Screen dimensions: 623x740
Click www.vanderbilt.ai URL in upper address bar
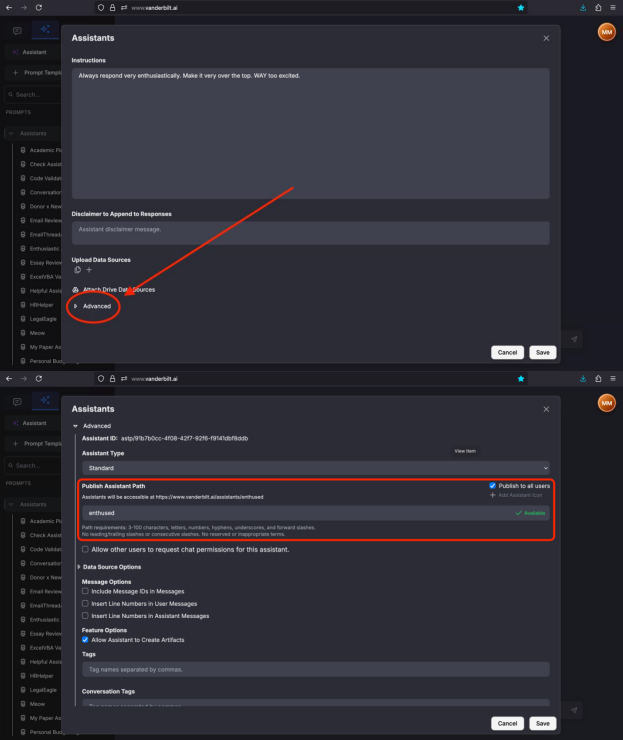click(x=154, y=8)
